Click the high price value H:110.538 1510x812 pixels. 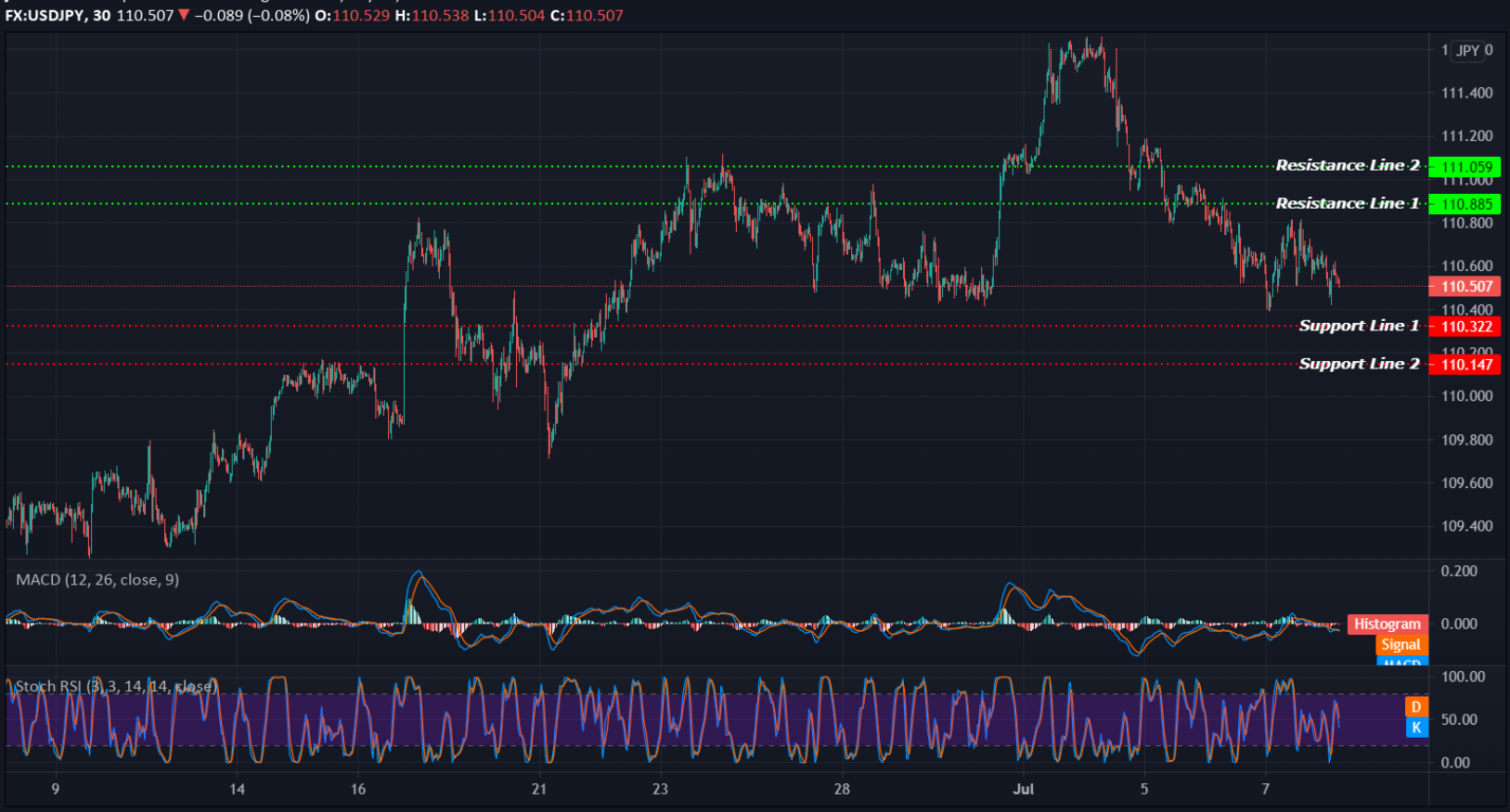click(x=432, y=16)
